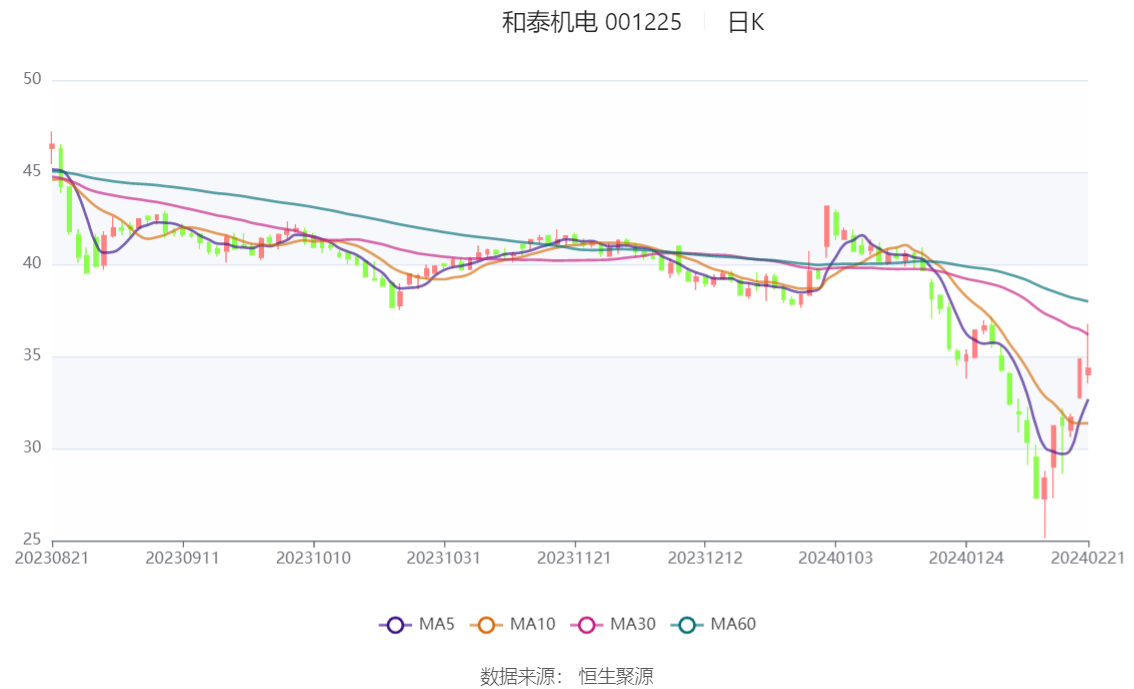Click the y-axis value 30
This screenshot has height=689, width=1134.
(32, 448)
